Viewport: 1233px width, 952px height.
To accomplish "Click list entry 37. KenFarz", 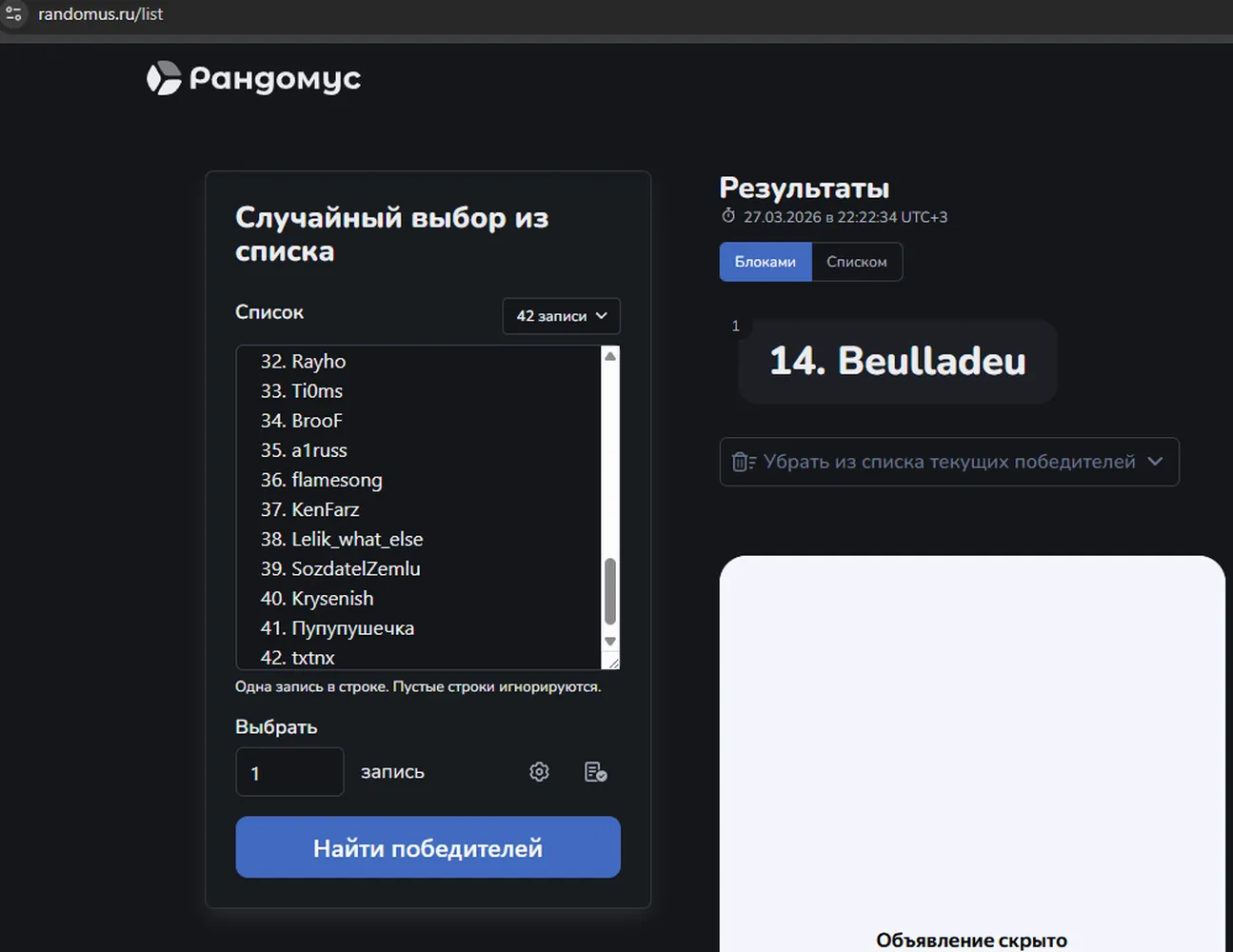I will (309, 509).
